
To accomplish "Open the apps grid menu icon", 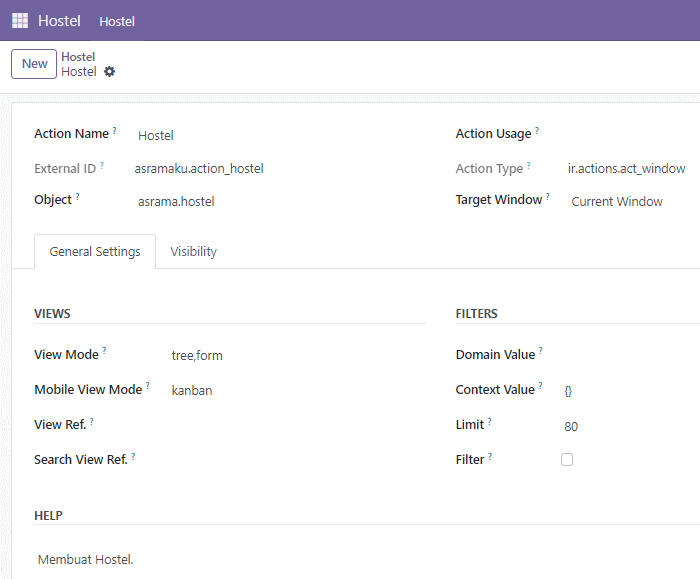I will 20,21.
